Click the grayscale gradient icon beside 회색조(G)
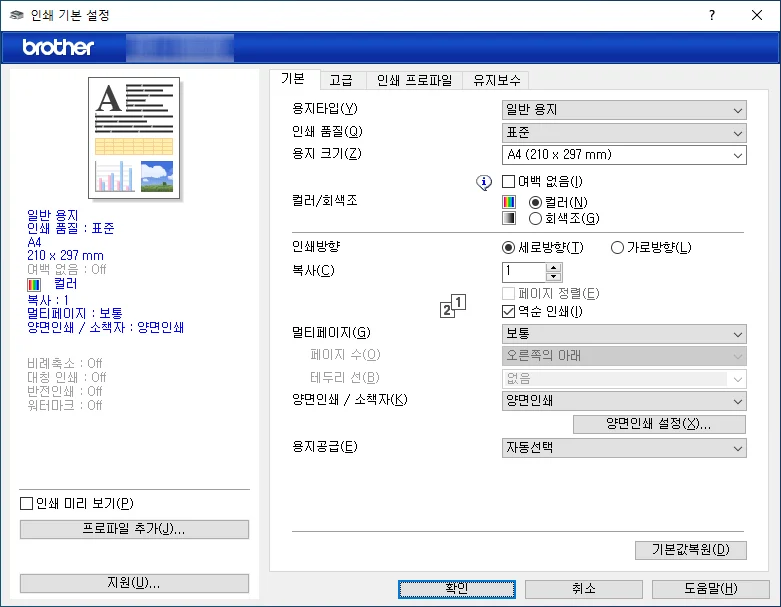This screenshot has width=781, height=607. tap(509, 218)
